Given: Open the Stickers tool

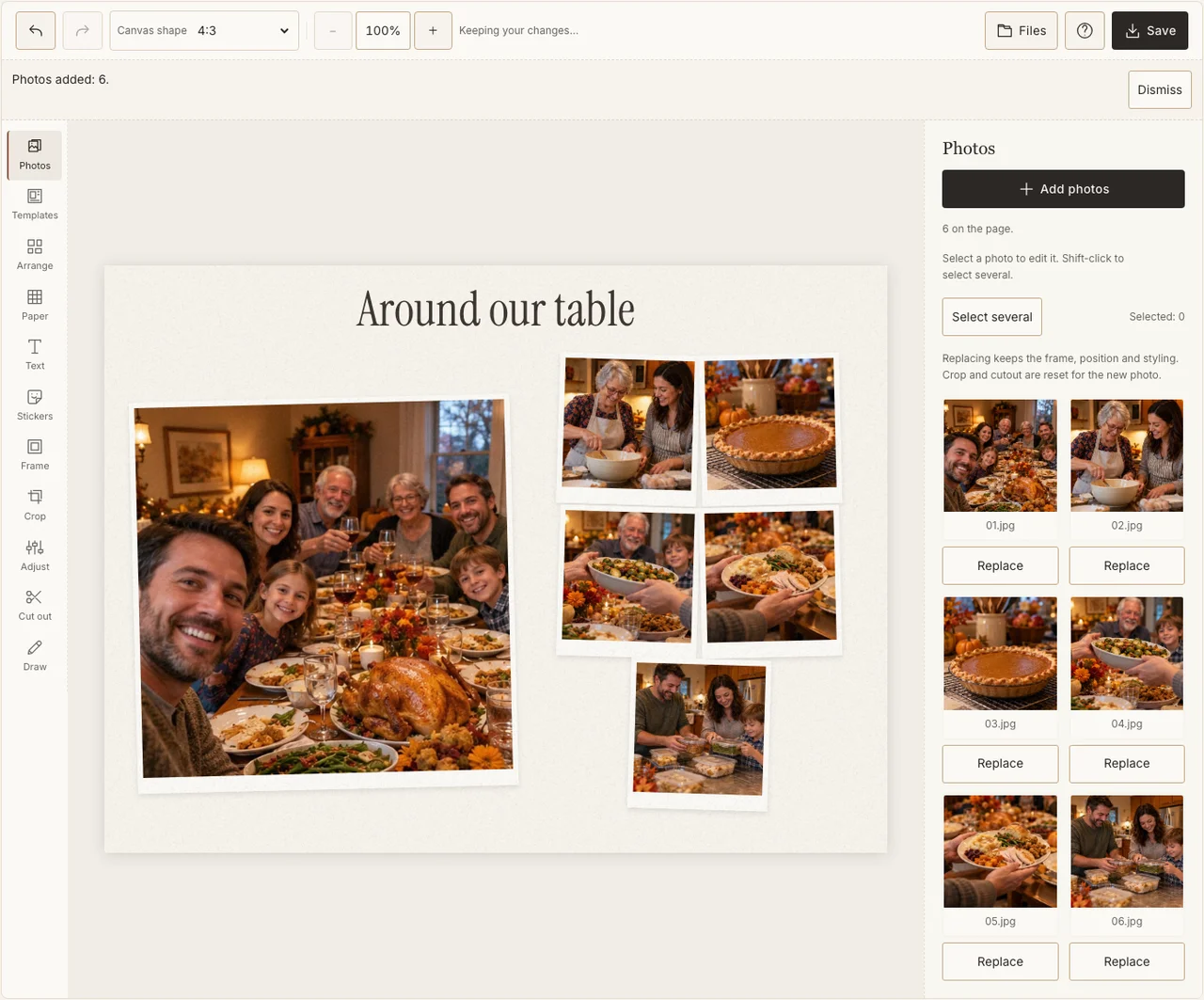Looking at the screenshot, I should click(x=35, y=405).
